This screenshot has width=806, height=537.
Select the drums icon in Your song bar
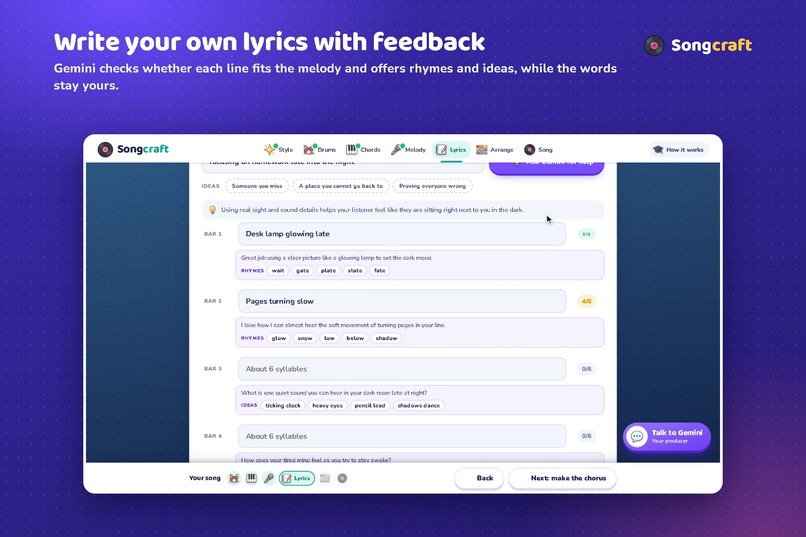[234, 478]
